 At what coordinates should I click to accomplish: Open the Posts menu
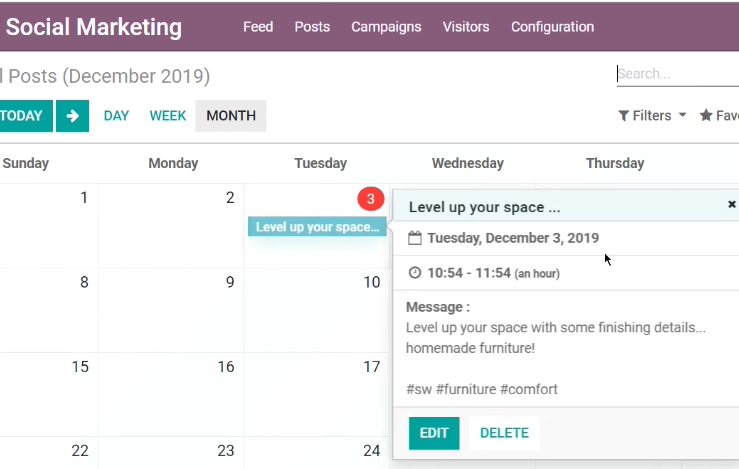pyautogui.click(x=312, y=27)
